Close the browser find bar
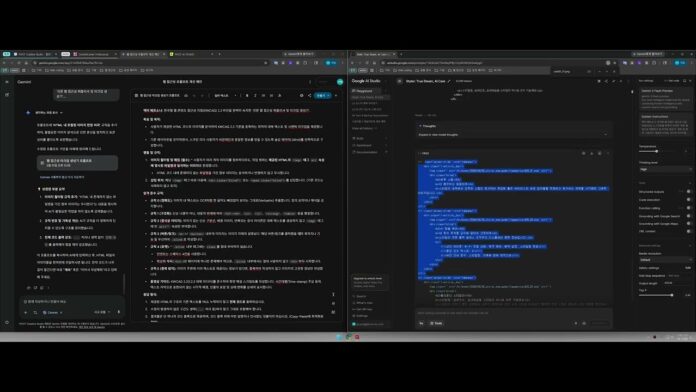The width and height of the screenshot is (696, 392). (x=614, y=71)
